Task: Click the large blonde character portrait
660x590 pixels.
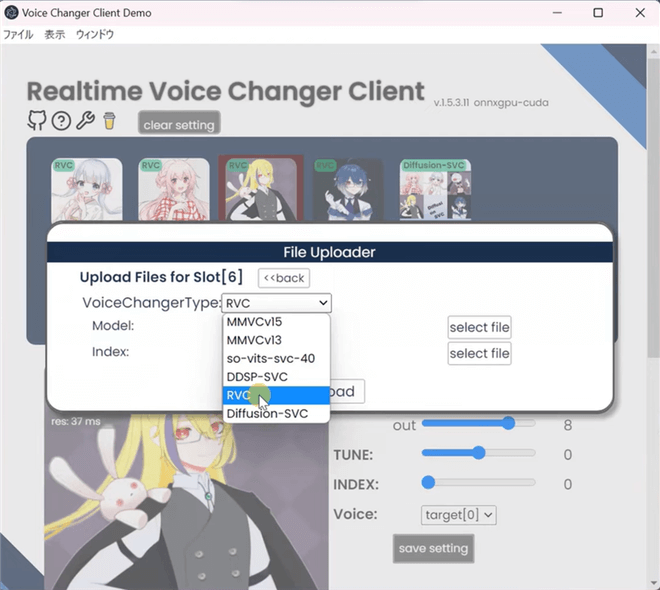Action: point(186,501)
